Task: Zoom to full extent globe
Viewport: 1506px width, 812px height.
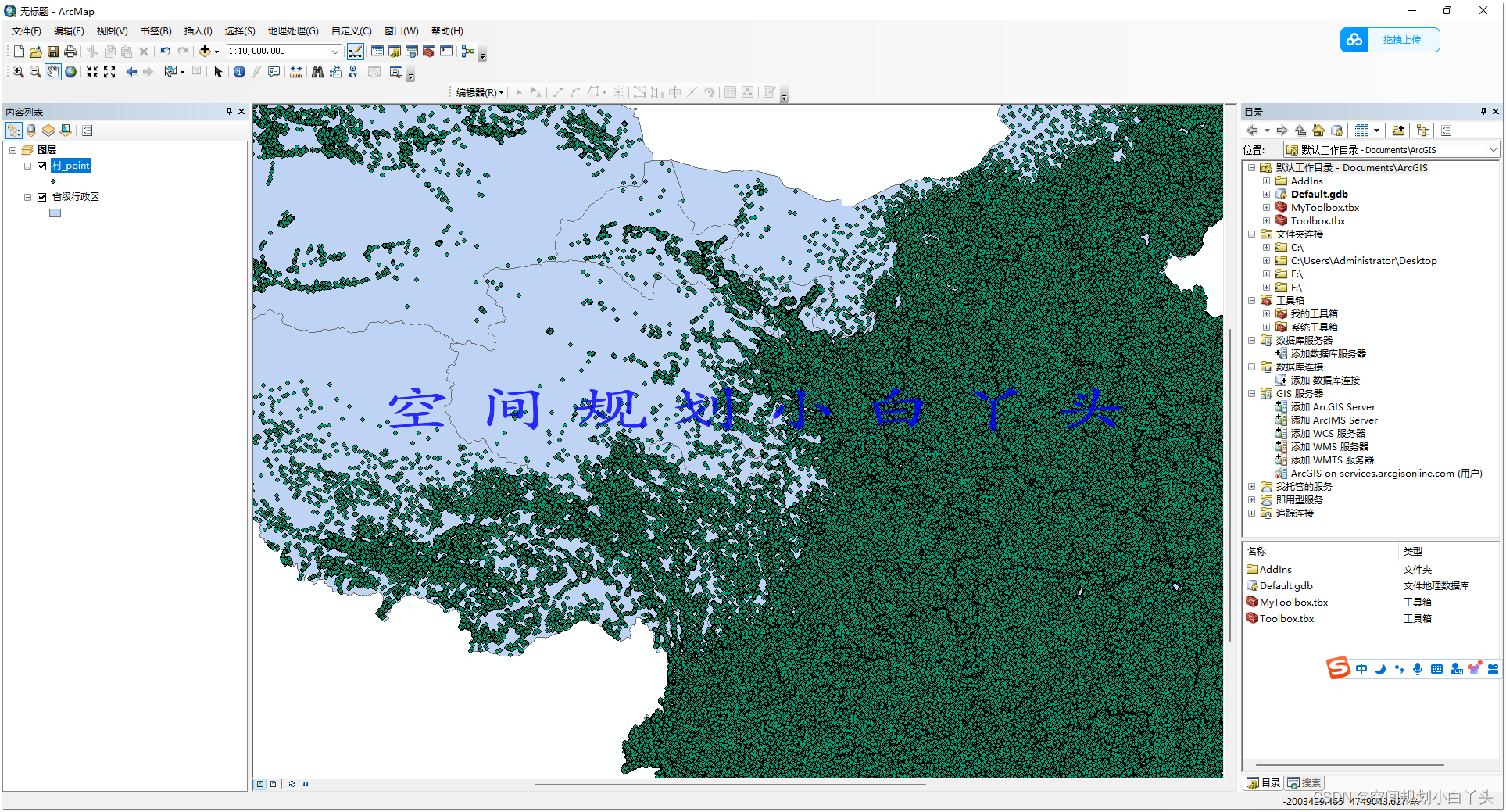Action: (71, 72)
